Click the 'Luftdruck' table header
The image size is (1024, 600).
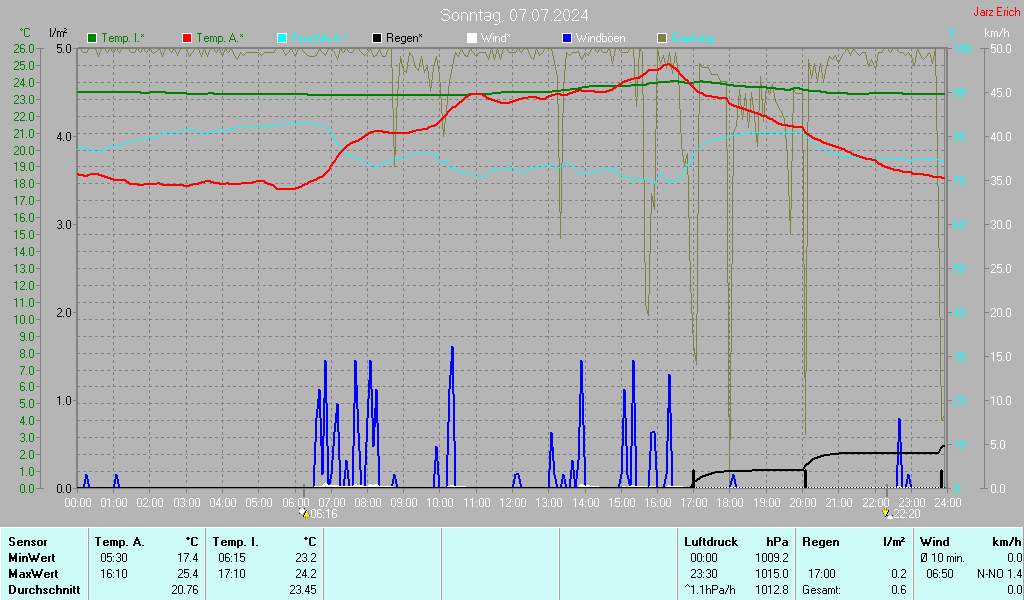coord(711,542)
